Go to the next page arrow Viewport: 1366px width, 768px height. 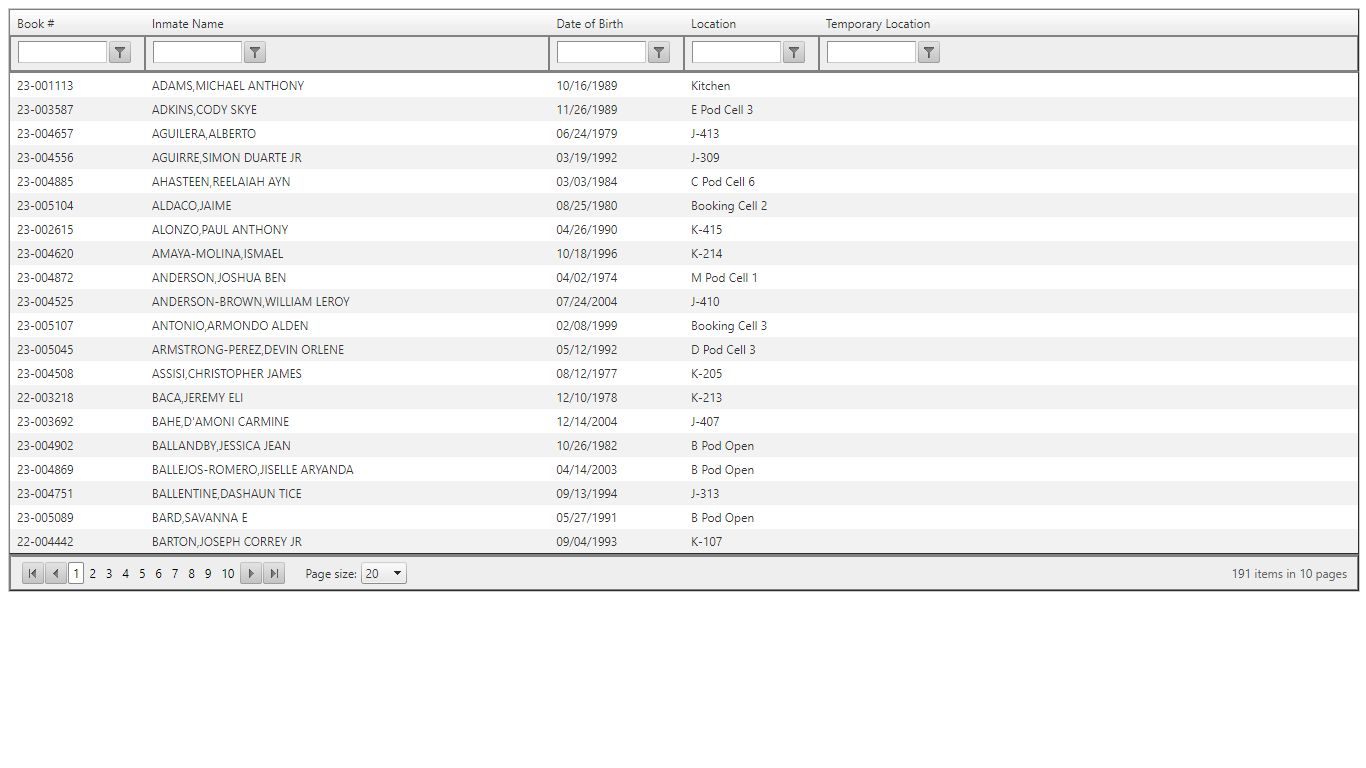click(251, 573)
